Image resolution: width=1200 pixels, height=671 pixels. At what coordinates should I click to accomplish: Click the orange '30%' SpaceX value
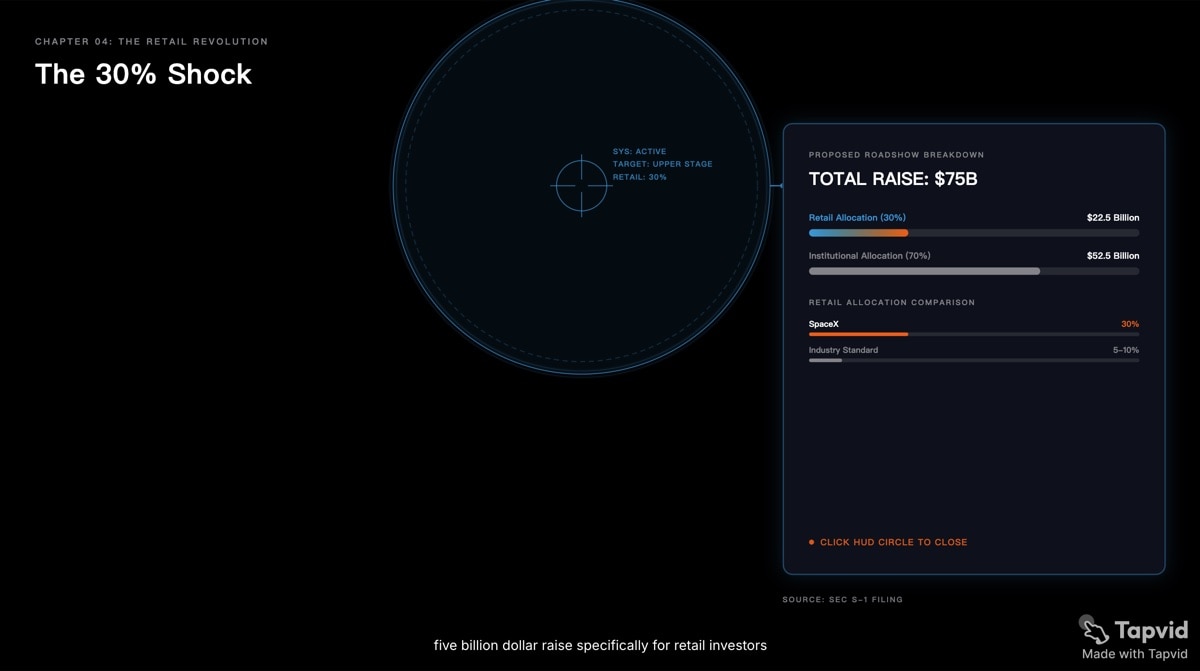tap(1130, 324)
